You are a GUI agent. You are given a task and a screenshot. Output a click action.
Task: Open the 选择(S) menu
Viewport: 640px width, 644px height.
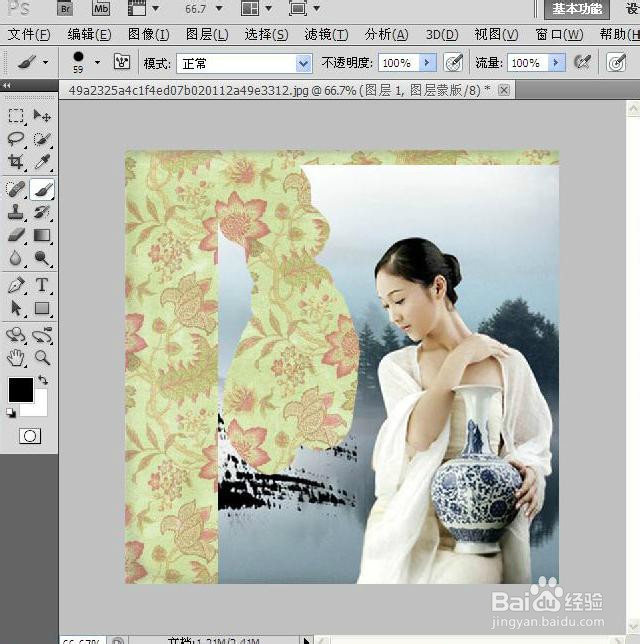click(266, 34)
